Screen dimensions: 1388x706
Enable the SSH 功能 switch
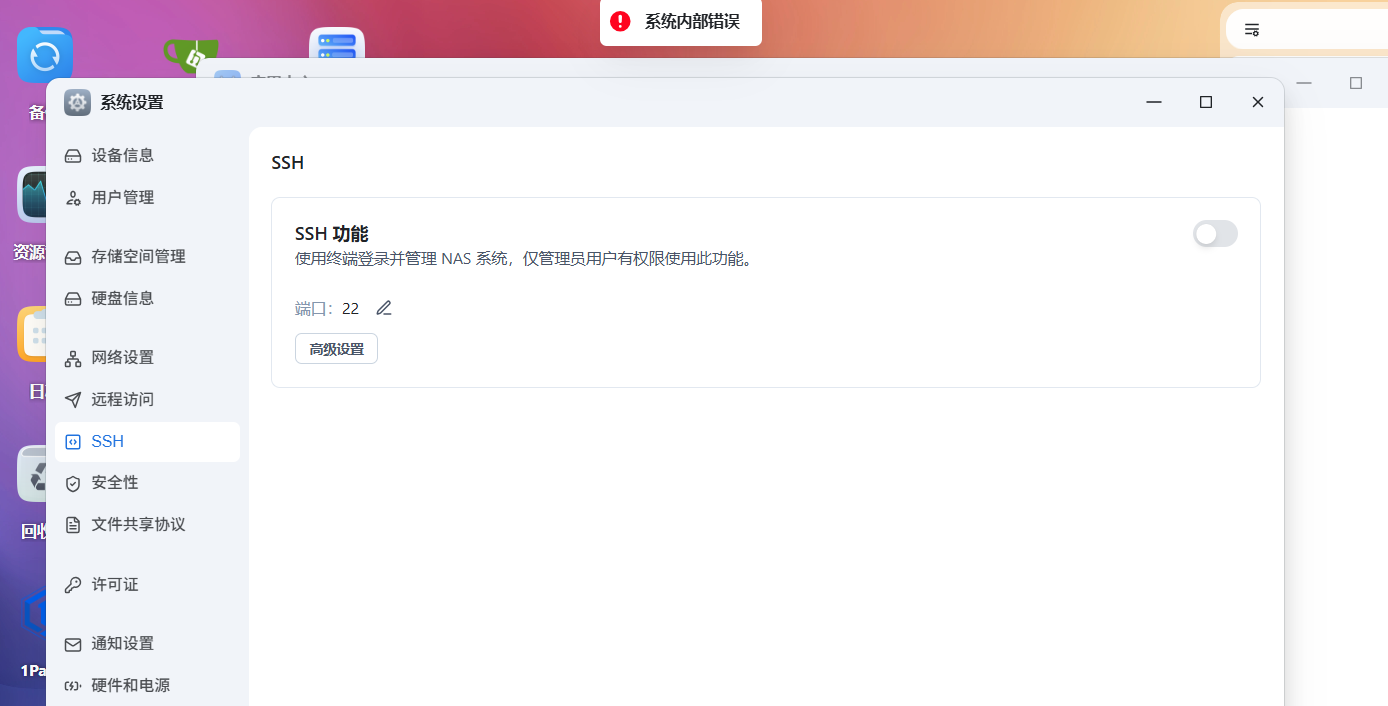[x=1215, y=233]
